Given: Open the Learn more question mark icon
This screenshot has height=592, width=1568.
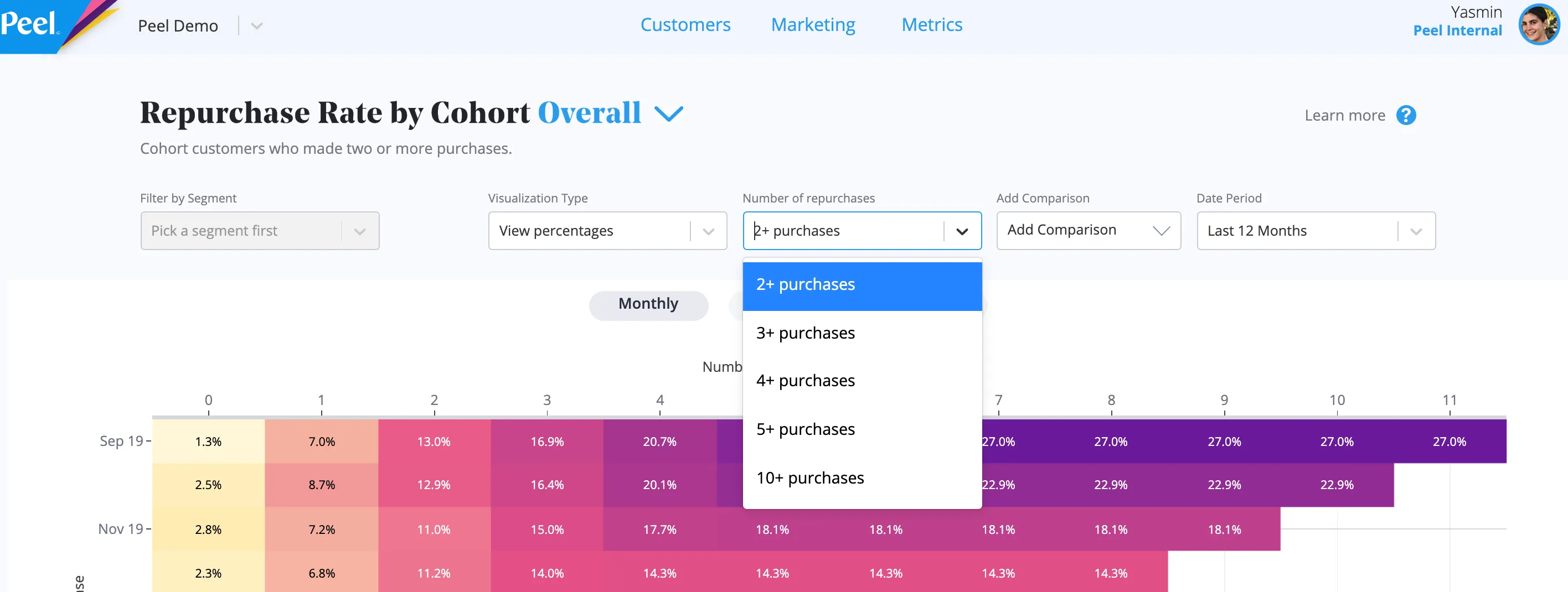Looking at the screenshot, I should (1405, 115).
